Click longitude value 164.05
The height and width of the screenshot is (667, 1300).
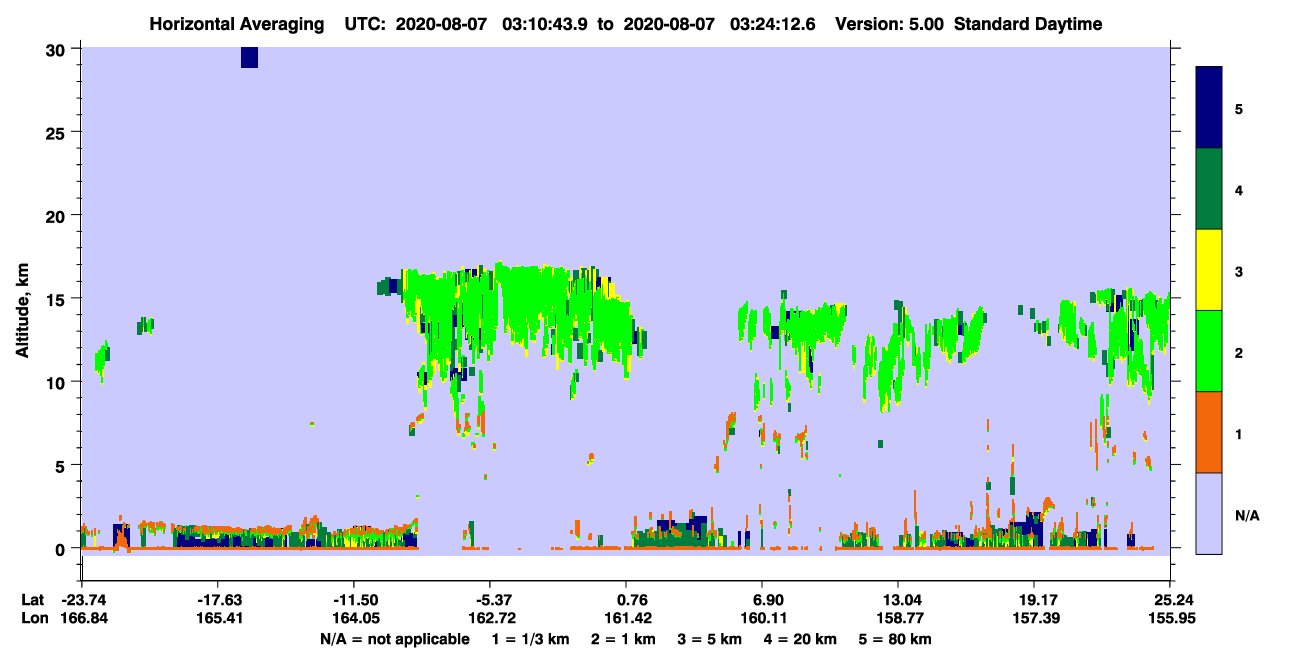[354, 619]
